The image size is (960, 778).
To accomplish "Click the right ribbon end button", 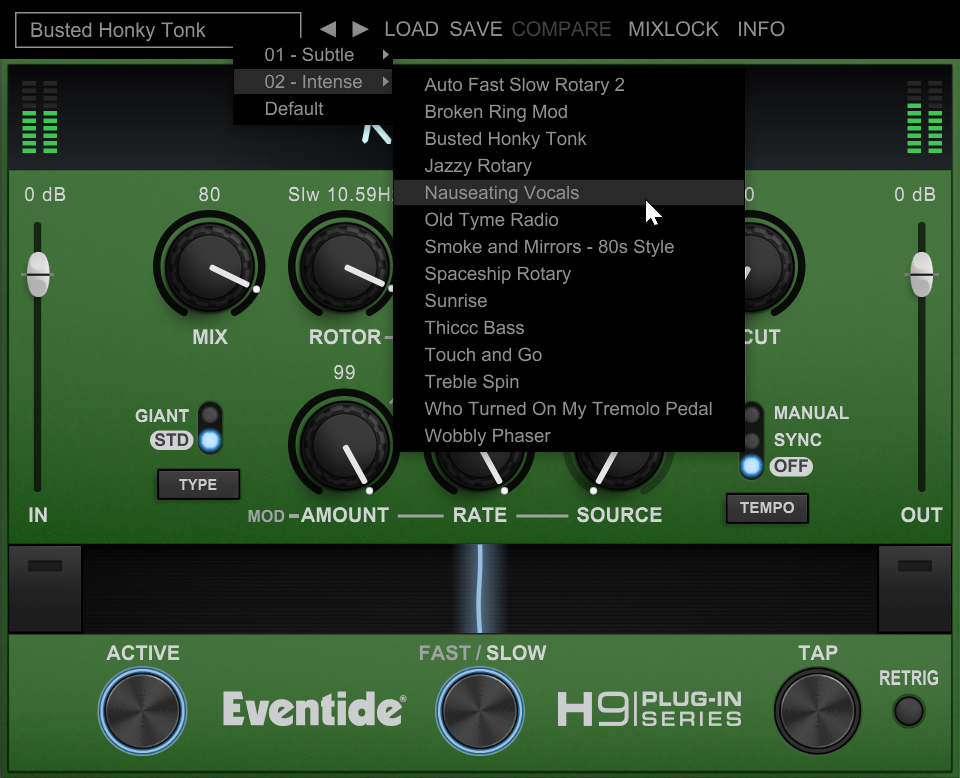I will (x=915, y=589).
